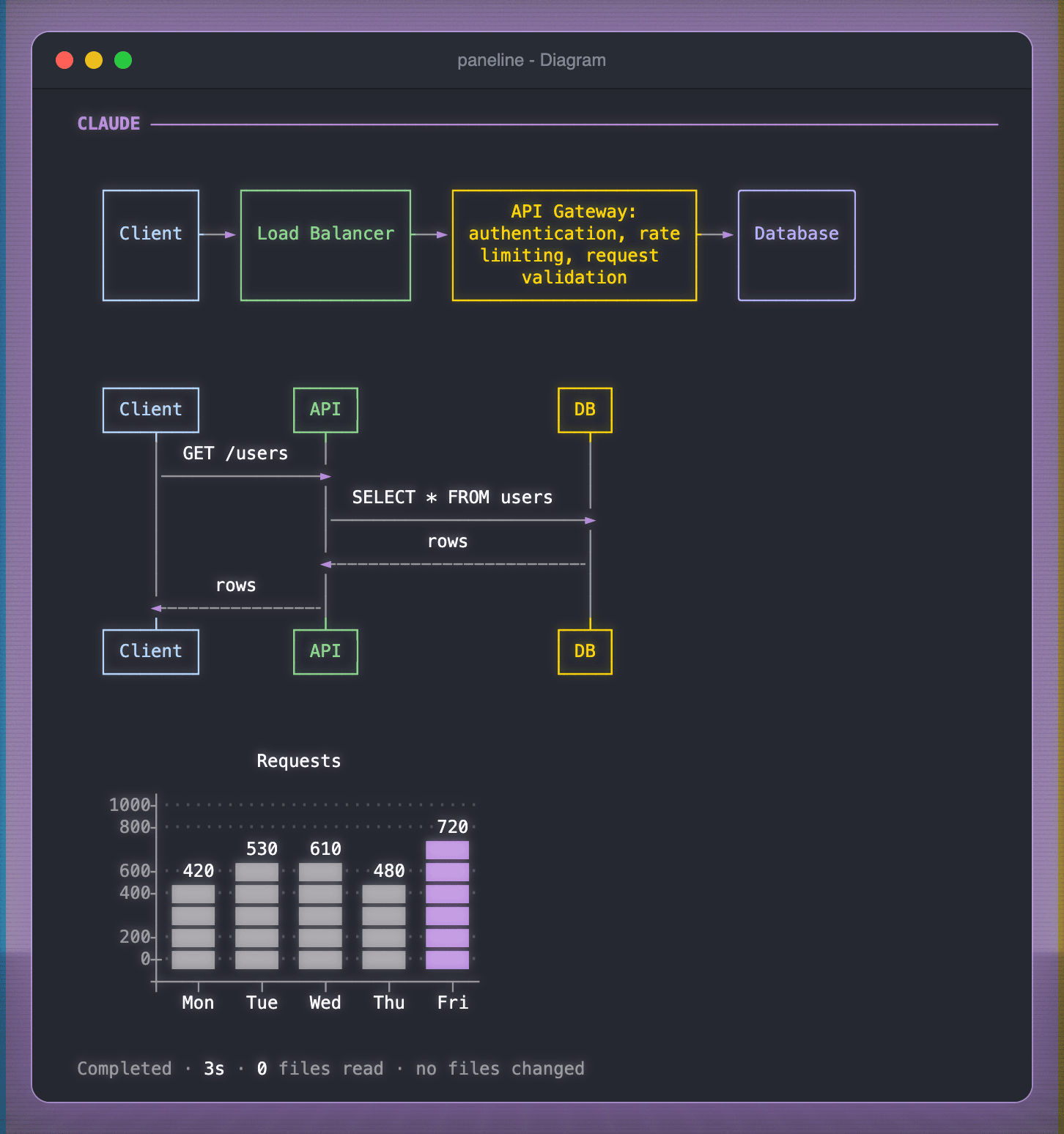Click the arrow between Client and Load Balancer
1064x1134 pixels.
coord(218,234)
